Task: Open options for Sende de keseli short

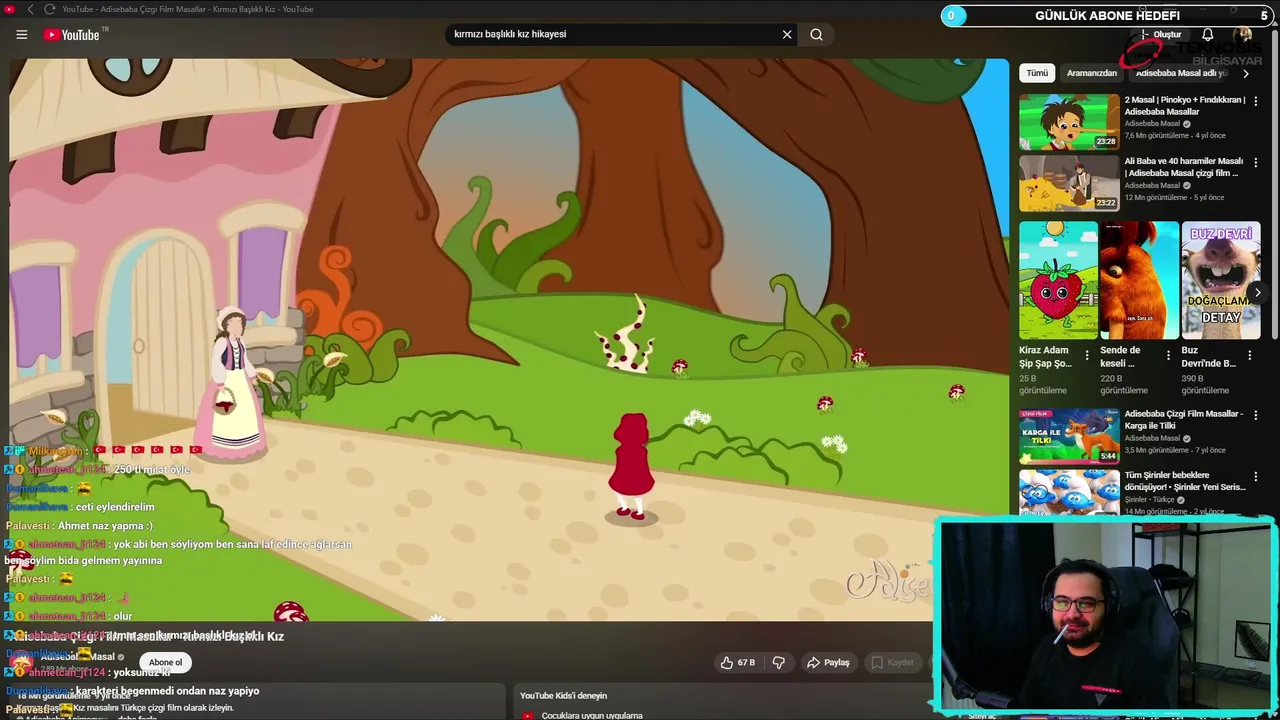Action: click(x=1168, y=355)
